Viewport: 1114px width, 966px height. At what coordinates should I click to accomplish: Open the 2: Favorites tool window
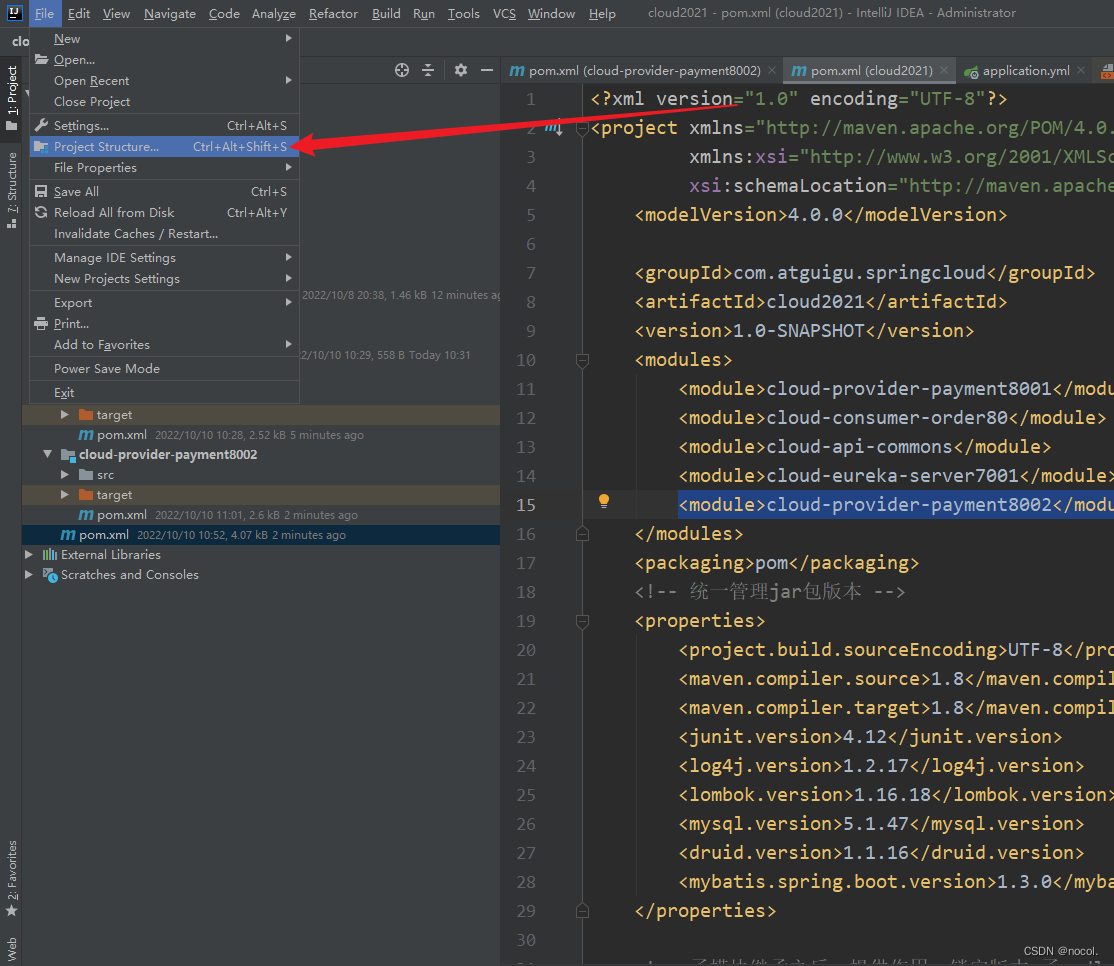(x=11, y=879)
